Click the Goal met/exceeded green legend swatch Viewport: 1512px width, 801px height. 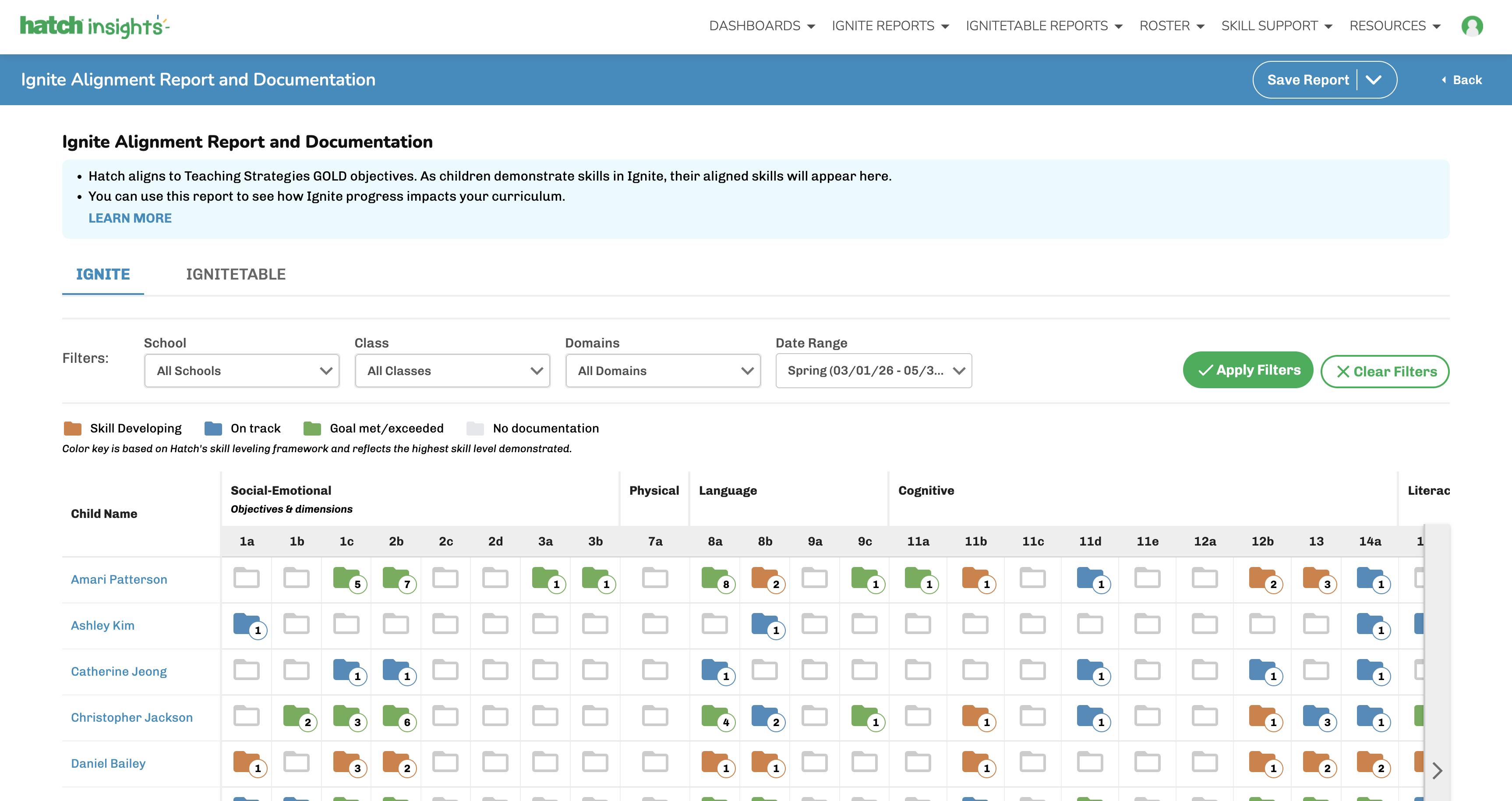pyautogui.click(x=312, y=428)
